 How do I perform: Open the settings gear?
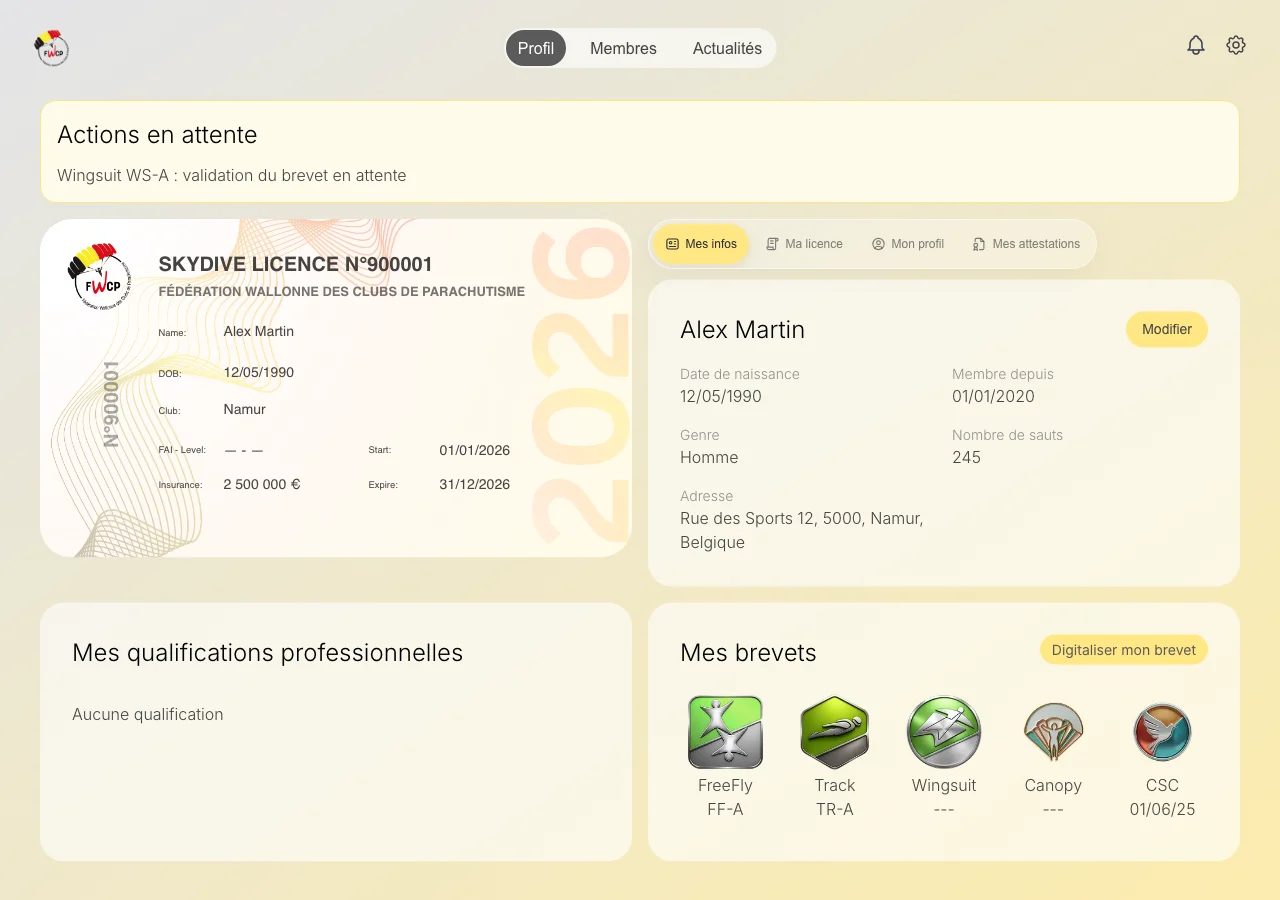[x=1236, y=45]
